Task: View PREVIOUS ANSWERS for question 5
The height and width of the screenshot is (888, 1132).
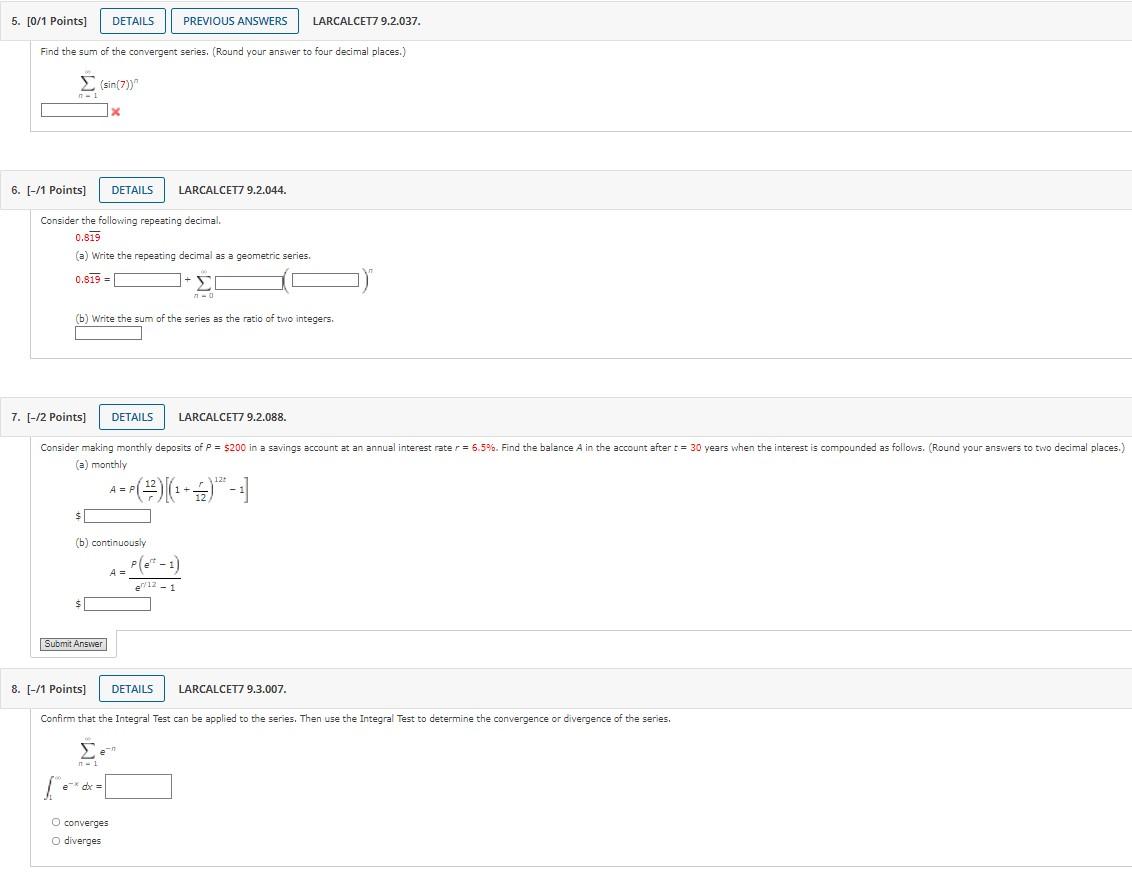Action: pyautogui.click(x=235, y=21)
